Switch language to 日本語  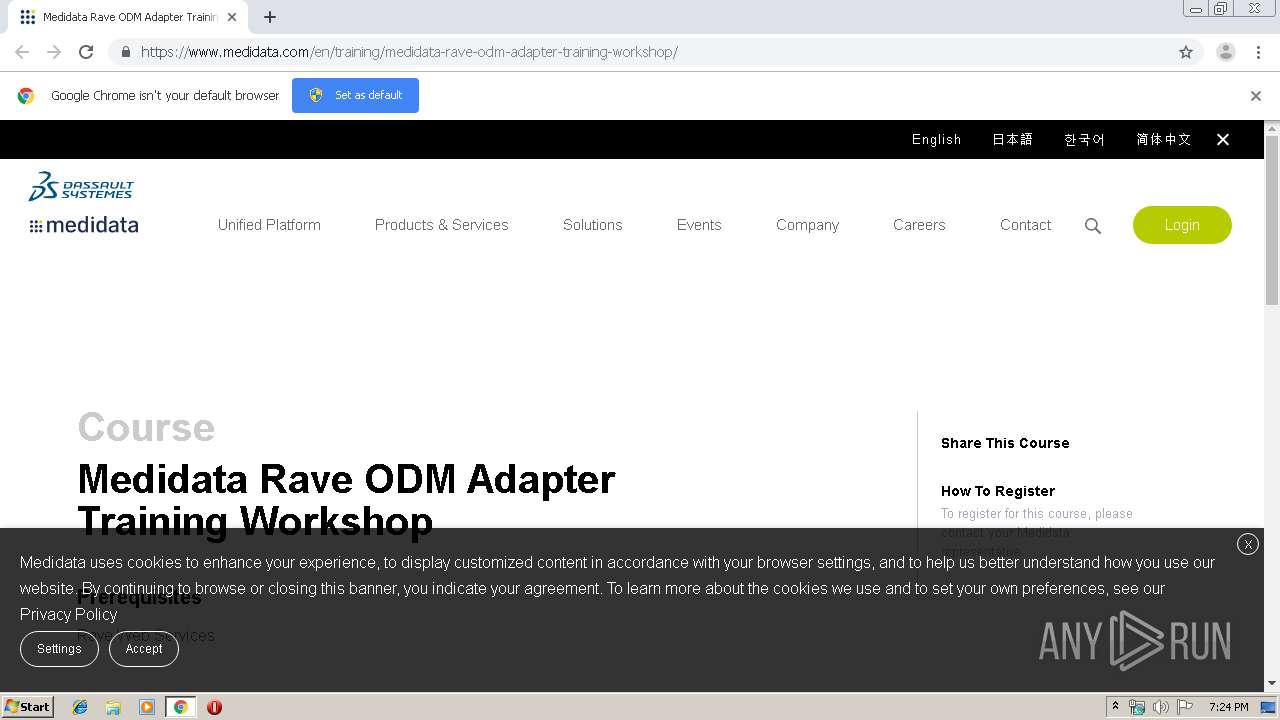(1012, 140)
